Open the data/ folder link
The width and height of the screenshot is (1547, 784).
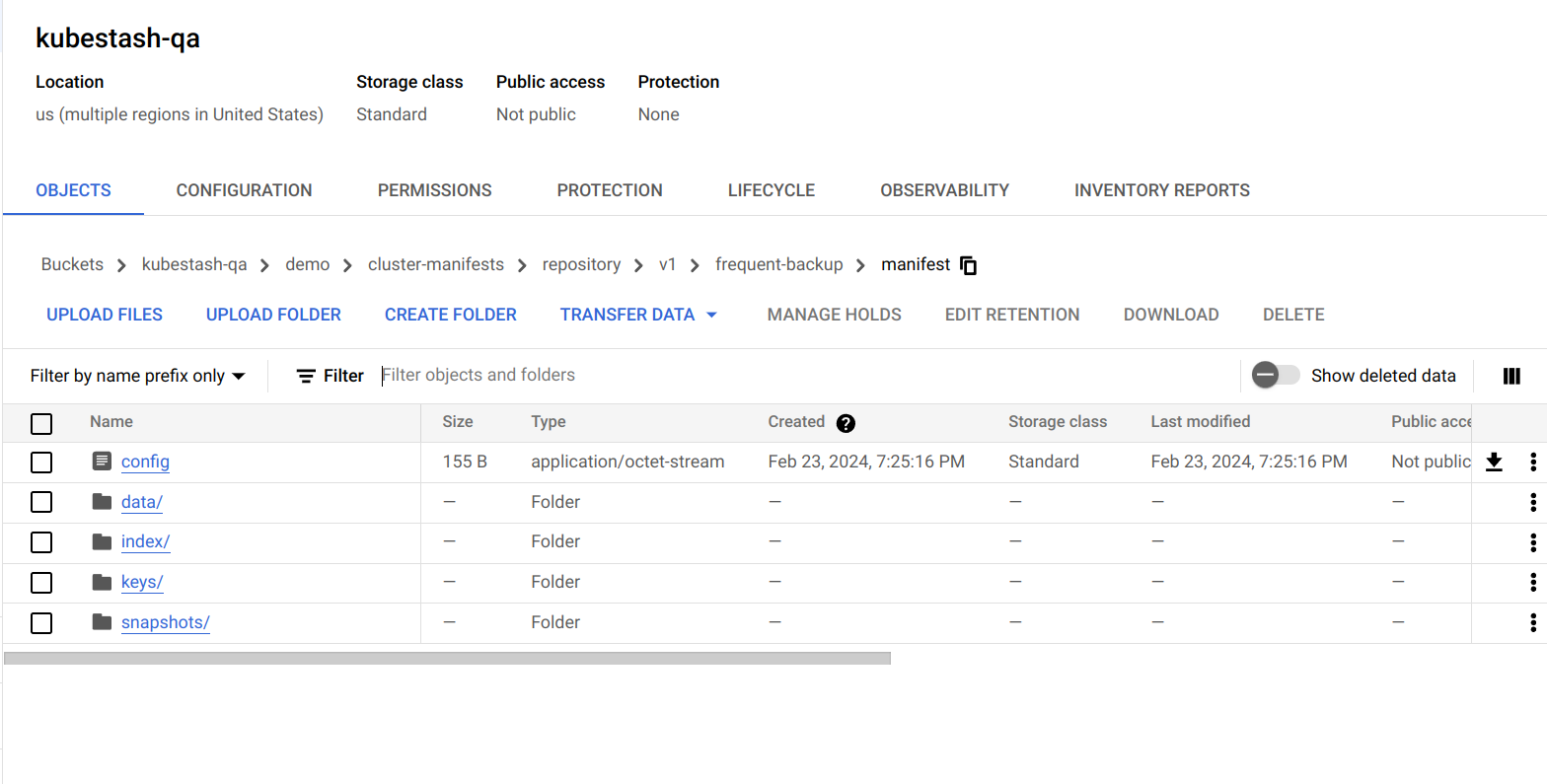(x=142, y=502)
